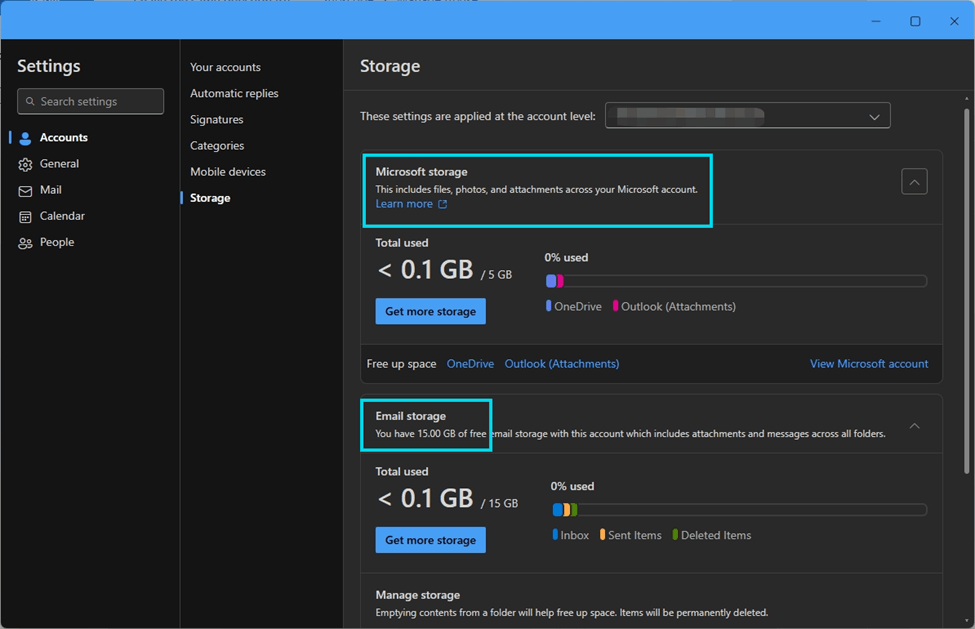Open the OneDrive free up space link

click(x=470, y=364)
